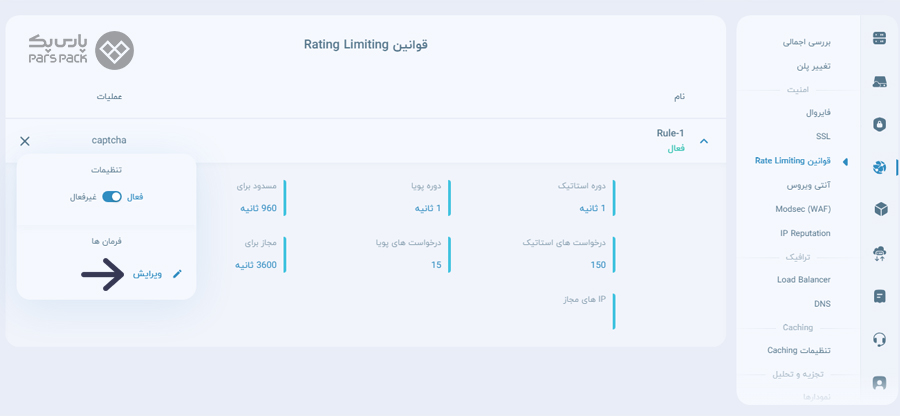Go to the IP Reputation menu item
Image resolution: width=900 pixels, height=416 pixels.
(805, 233)
